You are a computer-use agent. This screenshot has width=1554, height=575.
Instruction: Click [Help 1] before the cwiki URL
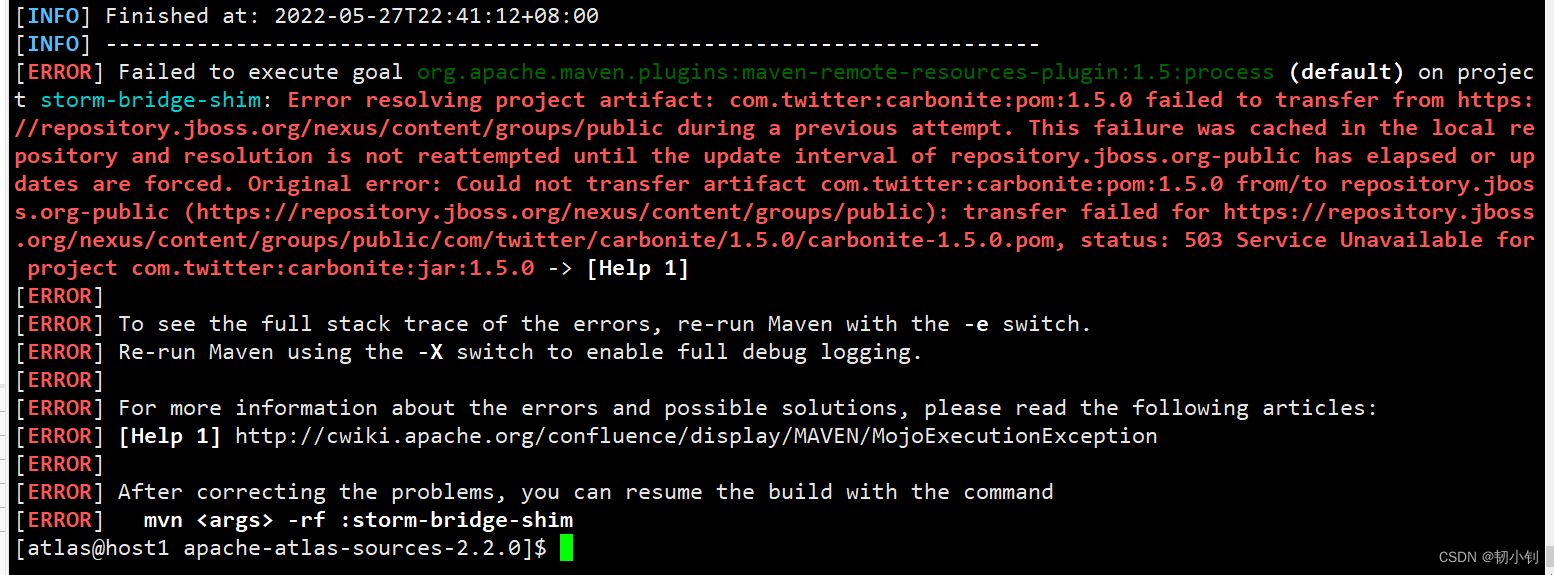169,436
